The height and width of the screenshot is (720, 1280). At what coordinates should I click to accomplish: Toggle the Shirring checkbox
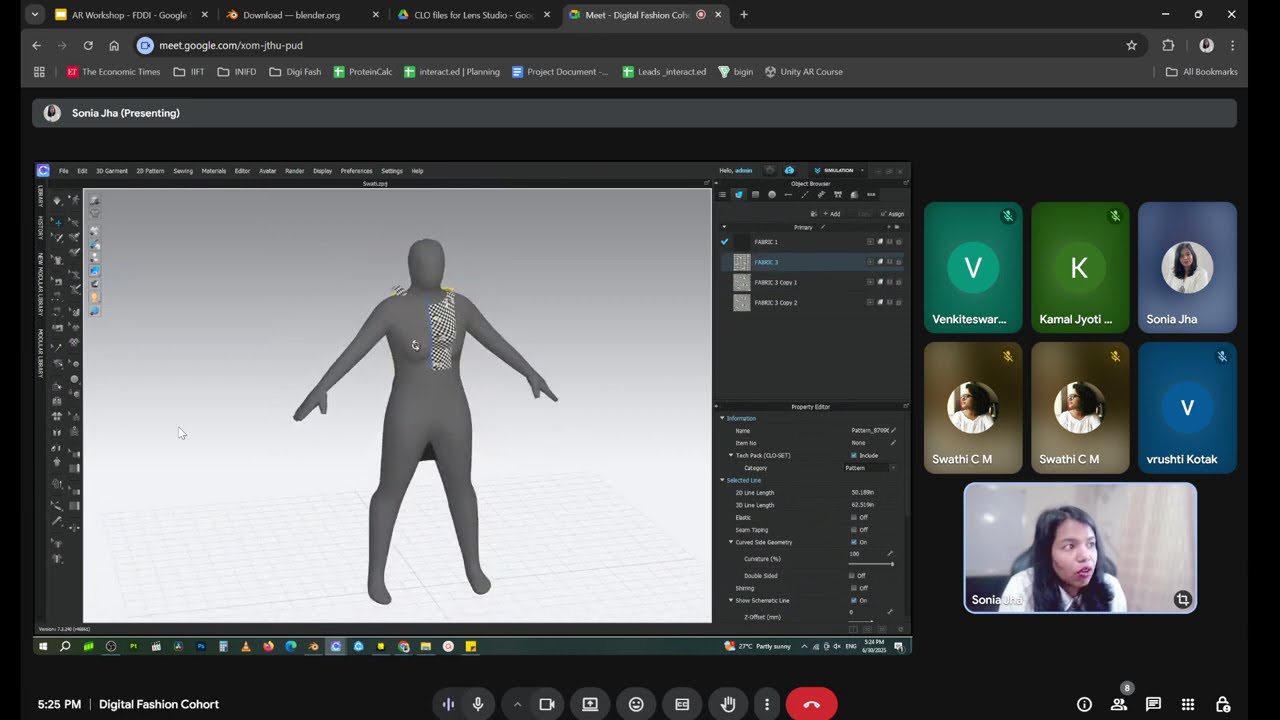click(853, 588)
